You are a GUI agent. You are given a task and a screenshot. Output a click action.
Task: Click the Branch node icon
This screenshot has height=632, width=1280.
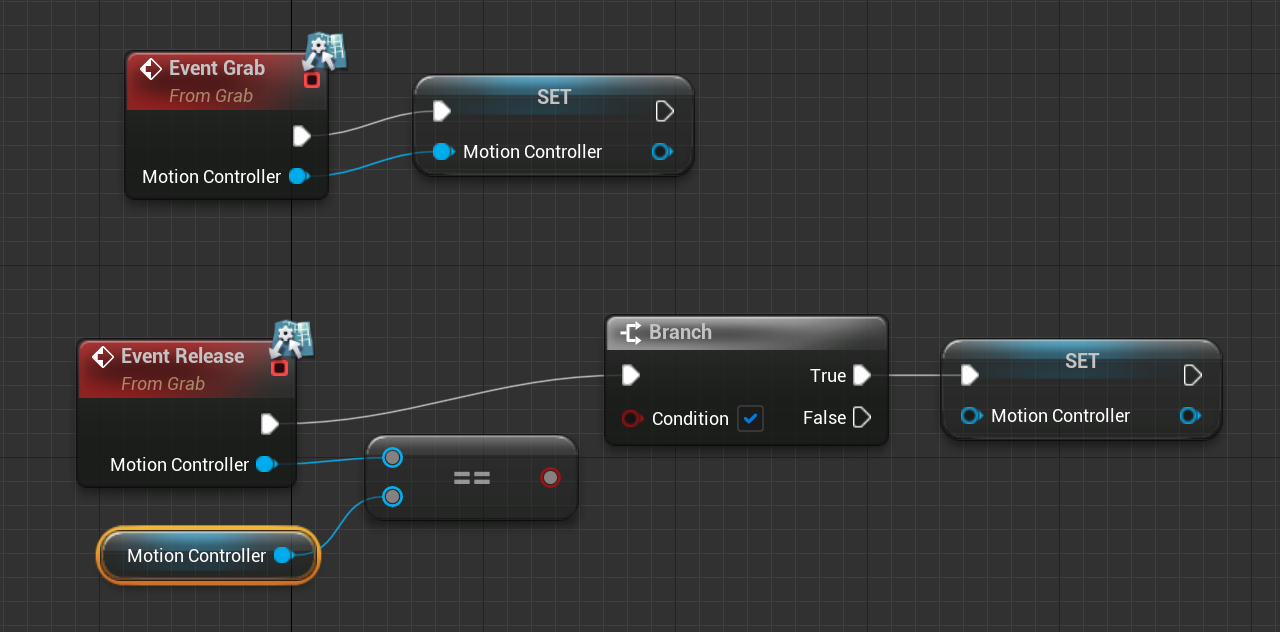coord(630,332)
